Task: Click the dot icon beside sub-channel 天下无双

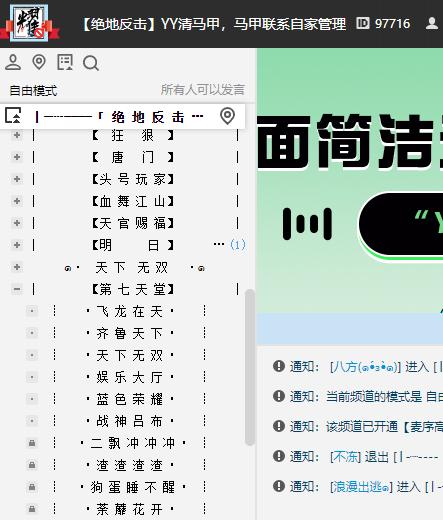Action: [x=32, y=355]
